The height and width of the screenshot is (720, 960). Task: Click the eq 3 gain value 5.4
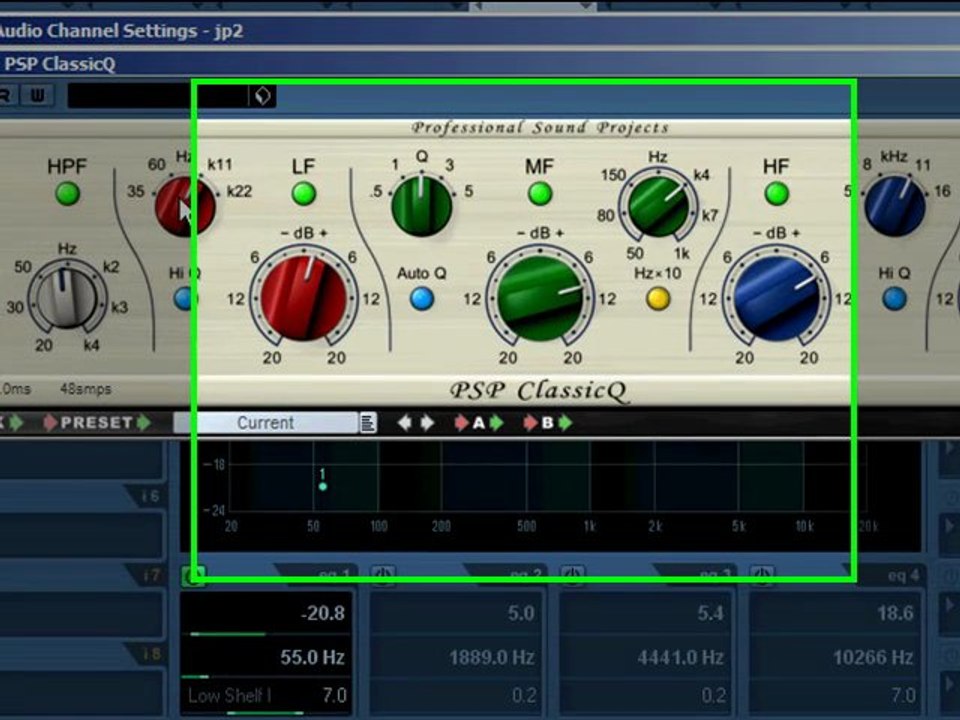(711, 613)
